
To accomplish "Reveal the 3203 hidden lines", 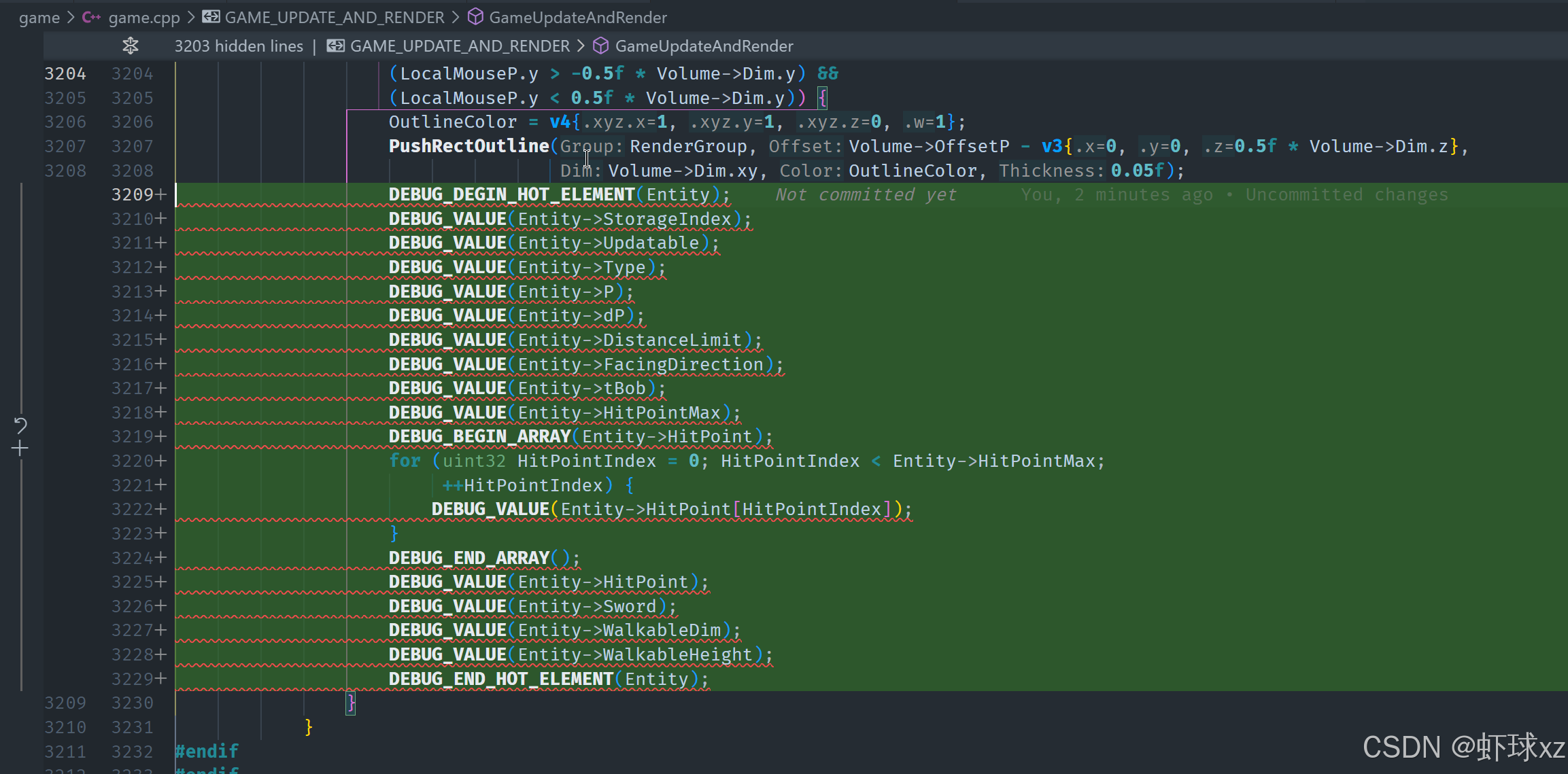I will (238, 46).
